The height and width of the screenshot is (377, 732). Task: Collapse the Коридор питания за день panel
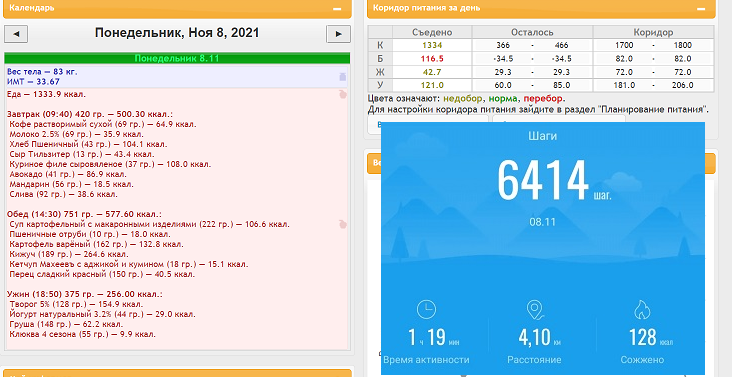(x=701, y=8)
